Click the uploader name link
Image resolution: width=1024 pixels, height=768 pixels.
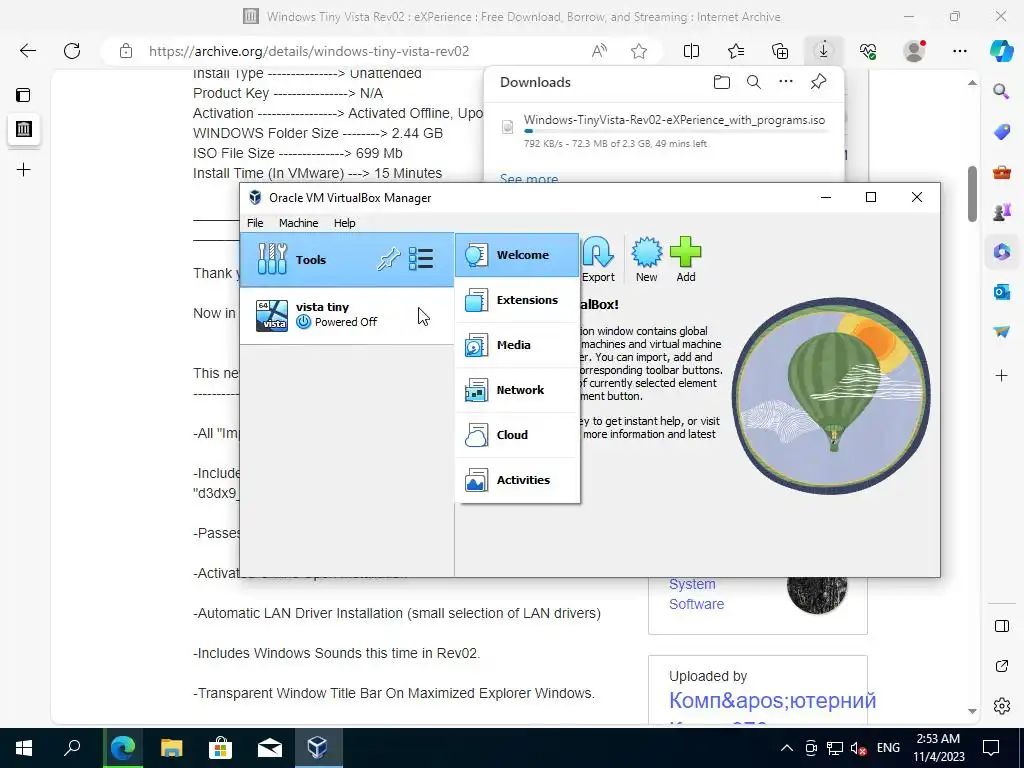(772, 700)
